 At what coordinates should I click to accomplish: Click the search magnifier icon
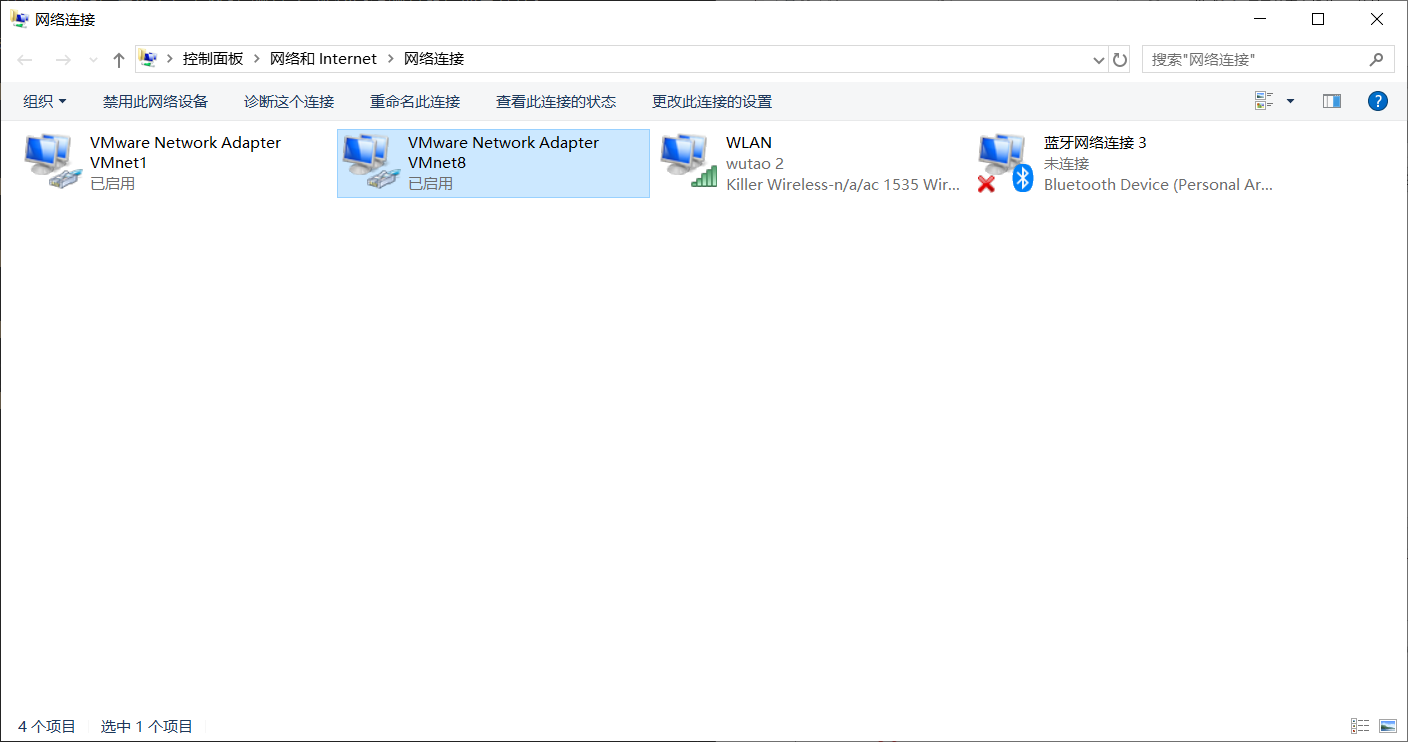point(1377,60)
